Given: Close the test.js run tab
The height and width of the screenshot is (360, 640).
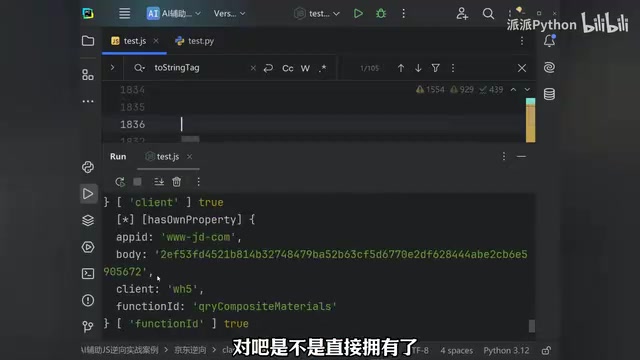Looking at the screenshot, I should [189, 157].
